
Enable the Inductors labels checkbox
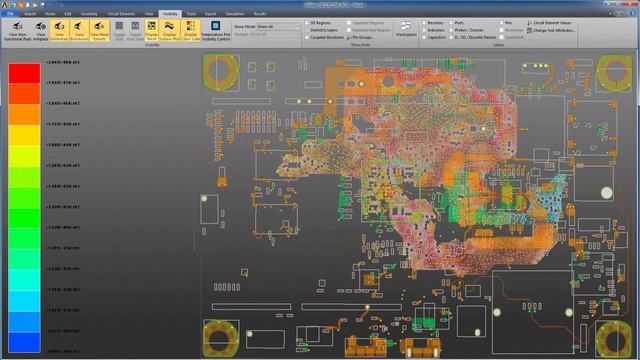click(424, 30)
